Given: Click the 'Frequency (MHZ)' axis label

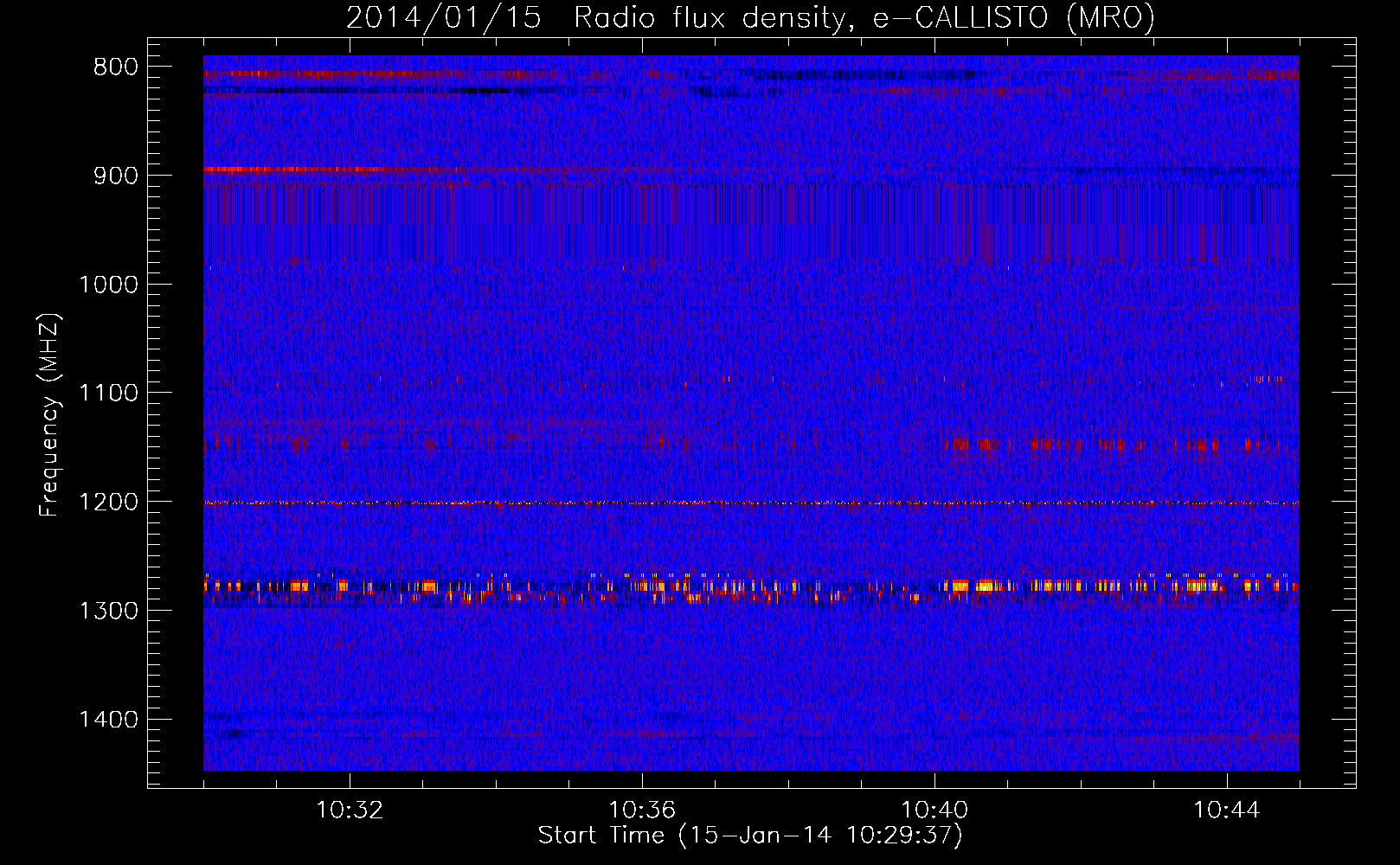Looking at the screenshot, I should pyautogui.click(x=50, y=415).
